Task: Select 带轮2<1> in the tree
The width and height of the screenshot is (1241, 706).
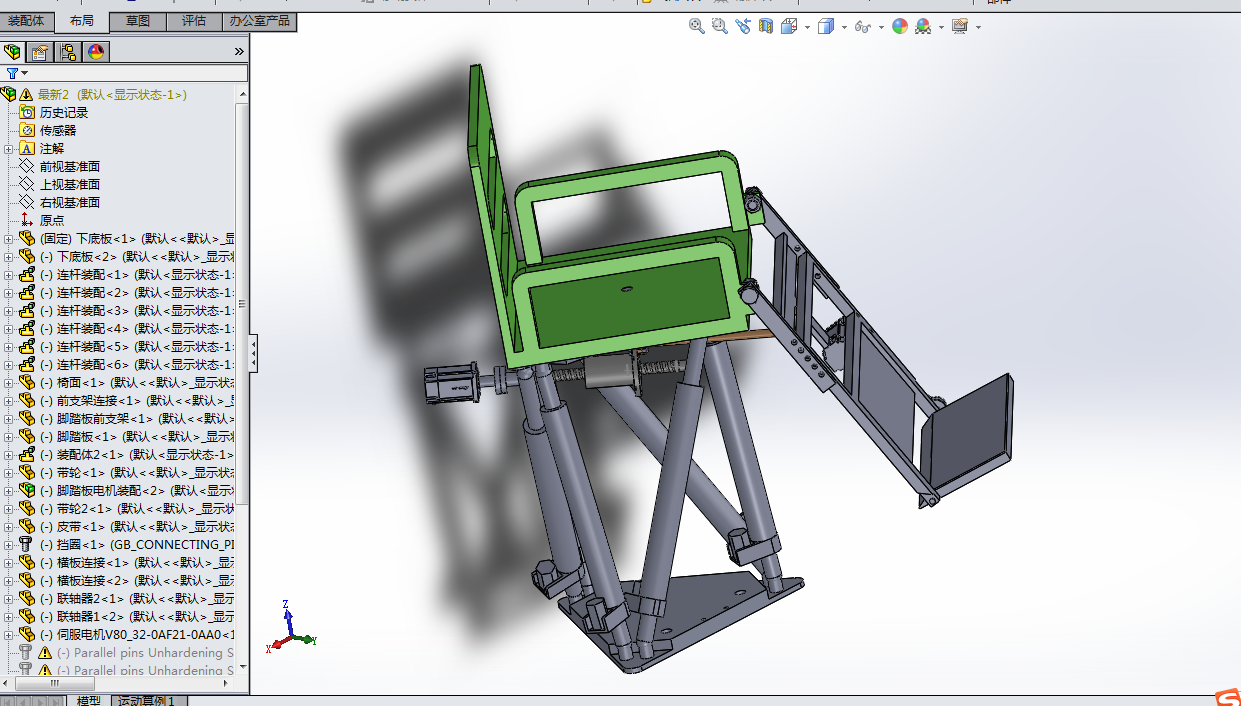Action: click(137, 509)
